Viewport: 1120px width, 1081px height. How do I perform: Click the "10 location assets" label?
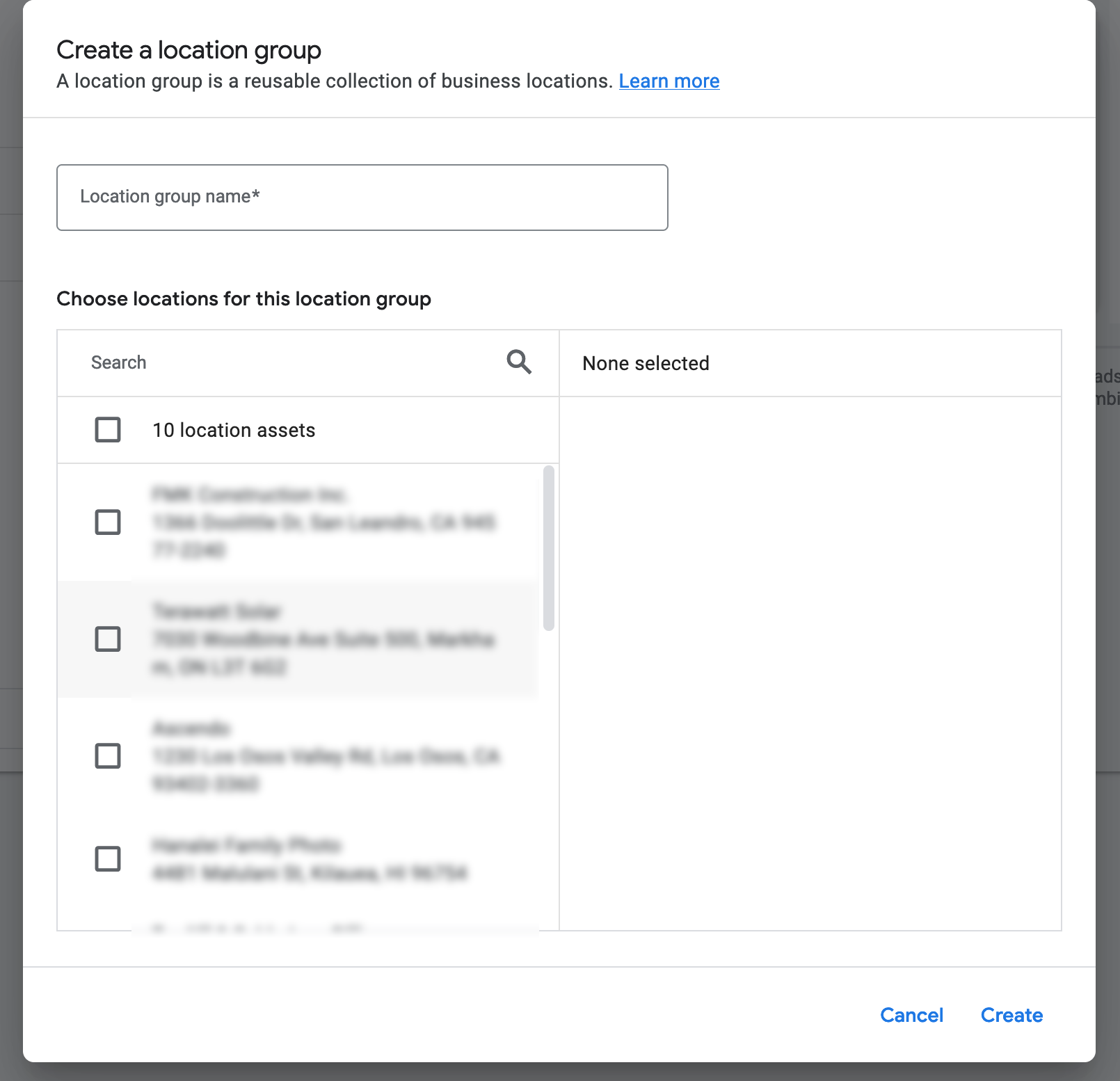234,431
